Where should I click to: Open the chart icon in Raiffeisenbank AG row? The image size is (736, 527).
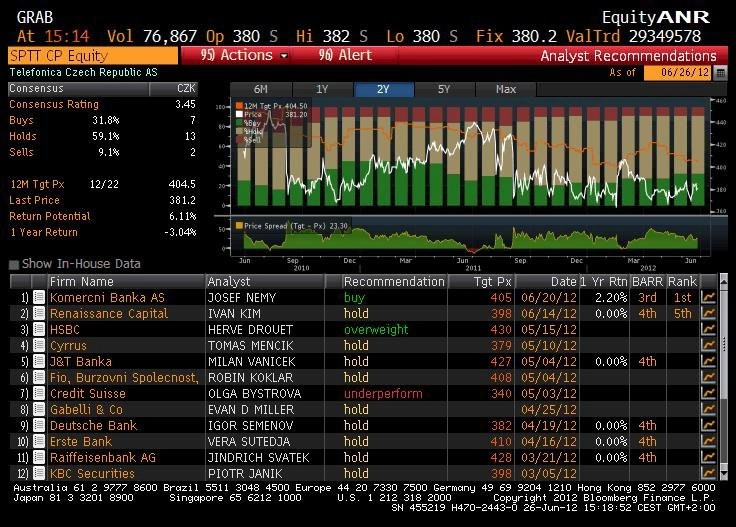[x=708, y=457]
